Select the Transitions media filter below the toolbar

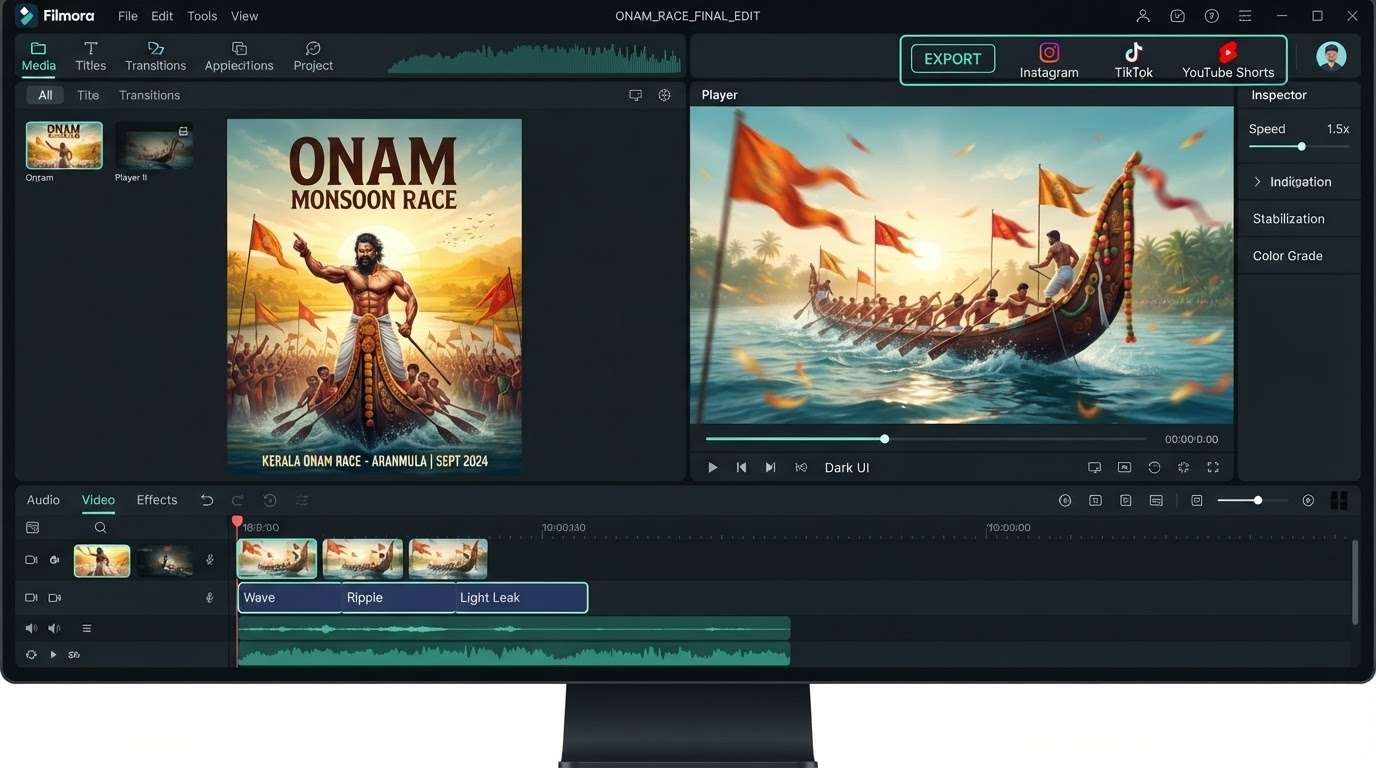(149, 95)
